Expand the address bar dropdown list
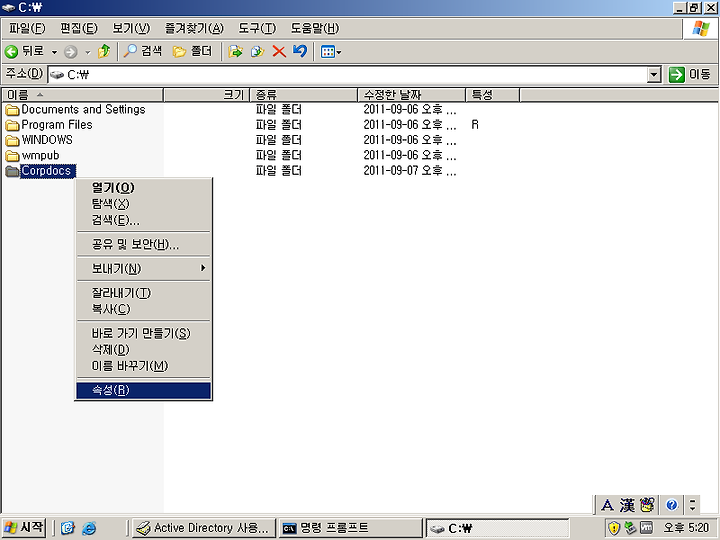This screenshot has height=540, width=720. 653,74
